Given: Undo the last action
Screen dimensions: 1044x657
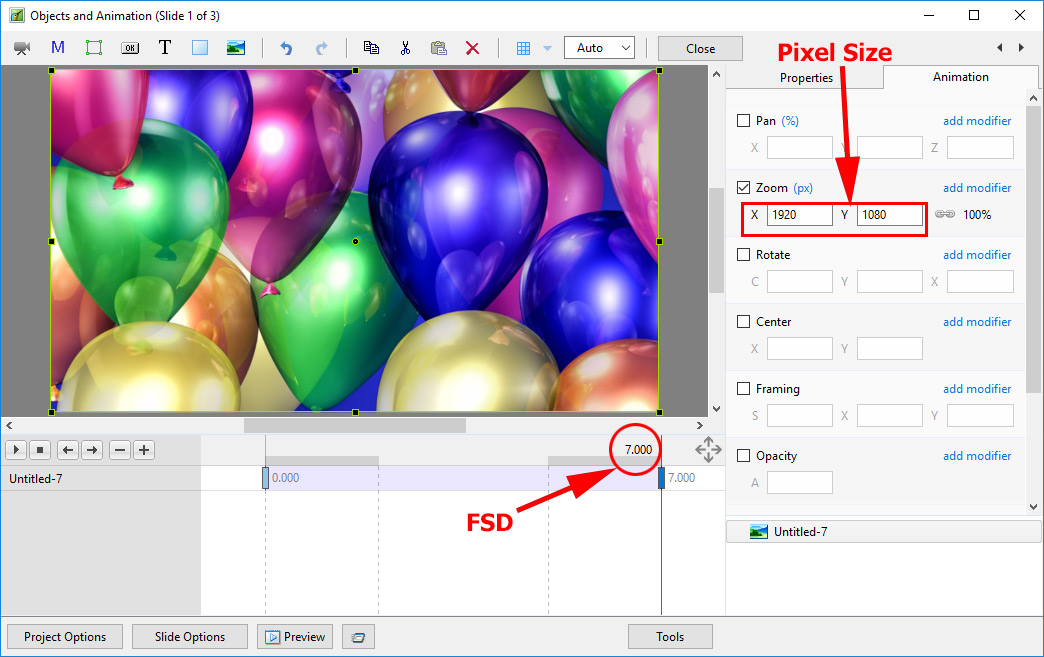Looking at the screenshot, I should 287,48.
